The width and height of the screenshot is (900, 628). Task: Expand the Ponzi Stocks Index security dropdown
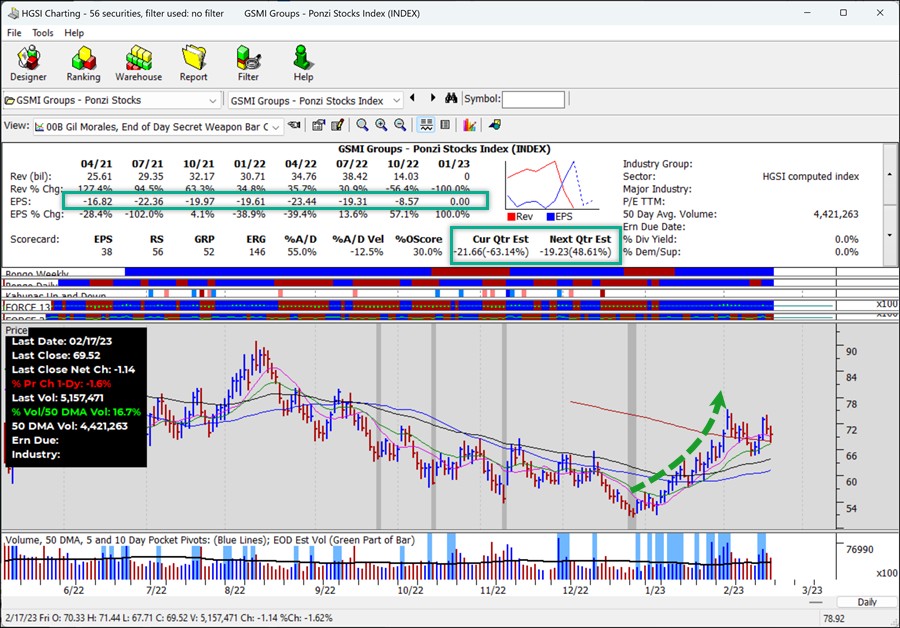click(396, 100)
